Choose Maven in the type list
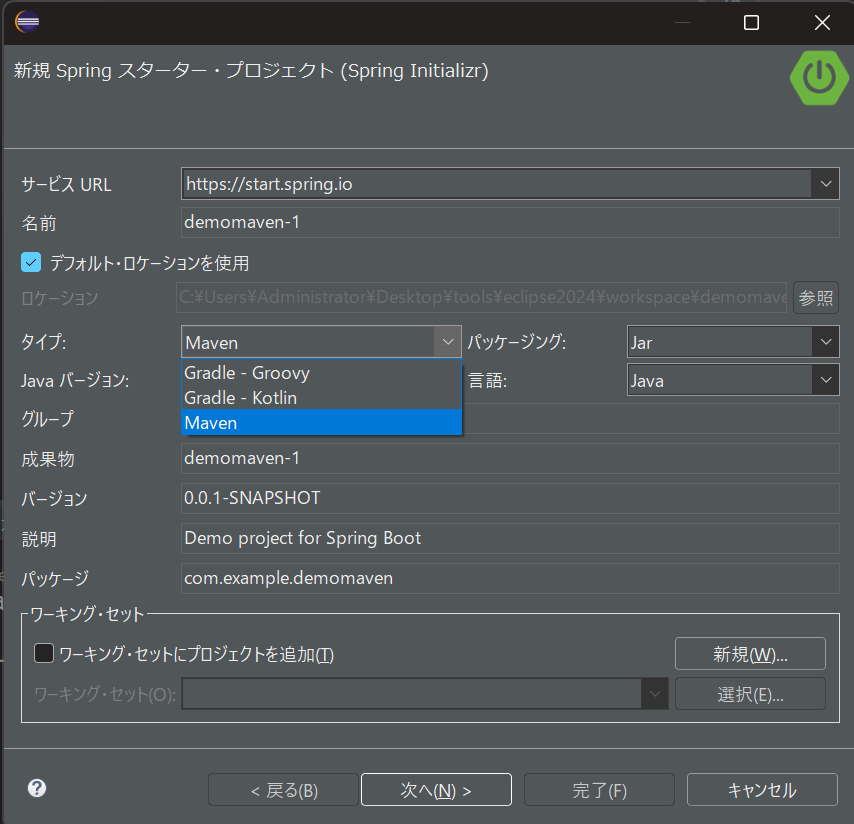 (x=321, y=423)
